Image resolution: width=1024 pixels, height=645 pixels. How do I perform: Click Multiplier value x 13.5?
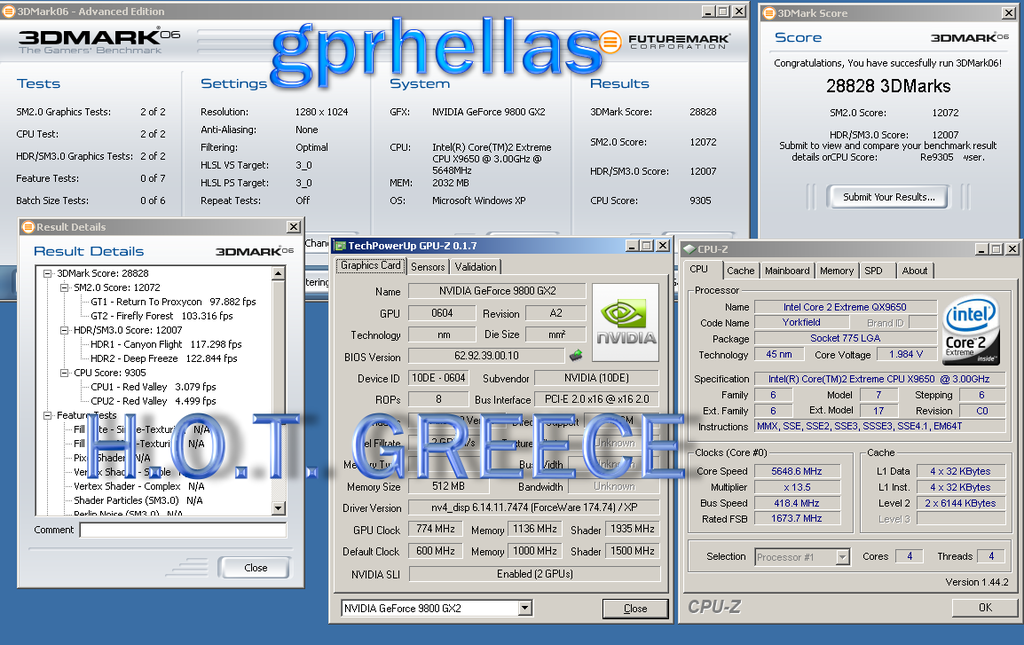click(796, 488)
